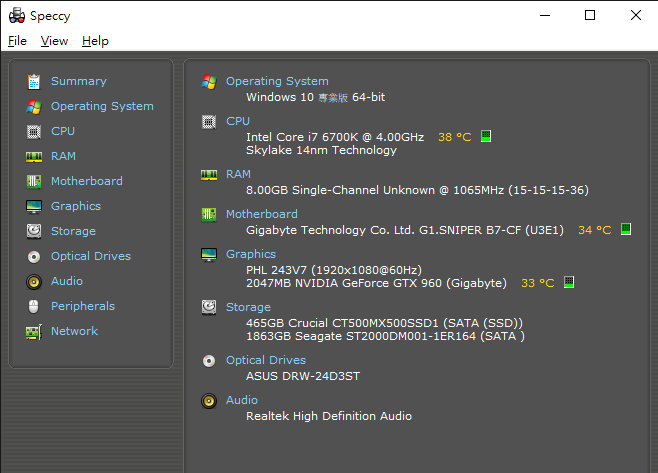Click RAM heading in summary pane
The height and width of the screenshot is (473, 658).
[x=238, y=174]
